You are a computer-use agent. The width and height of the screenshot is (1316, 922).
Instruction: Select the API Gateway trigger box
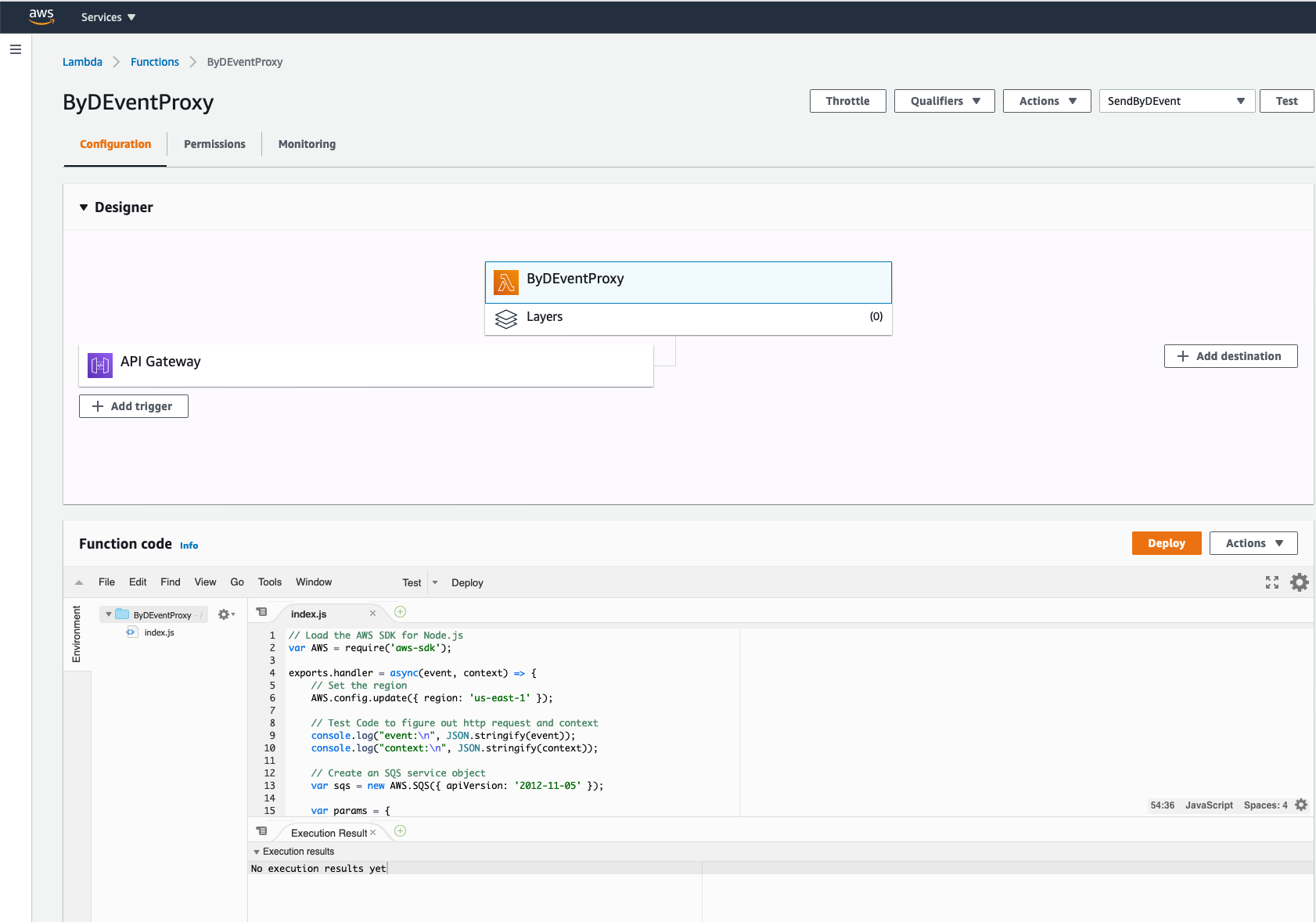pos(366,365)
